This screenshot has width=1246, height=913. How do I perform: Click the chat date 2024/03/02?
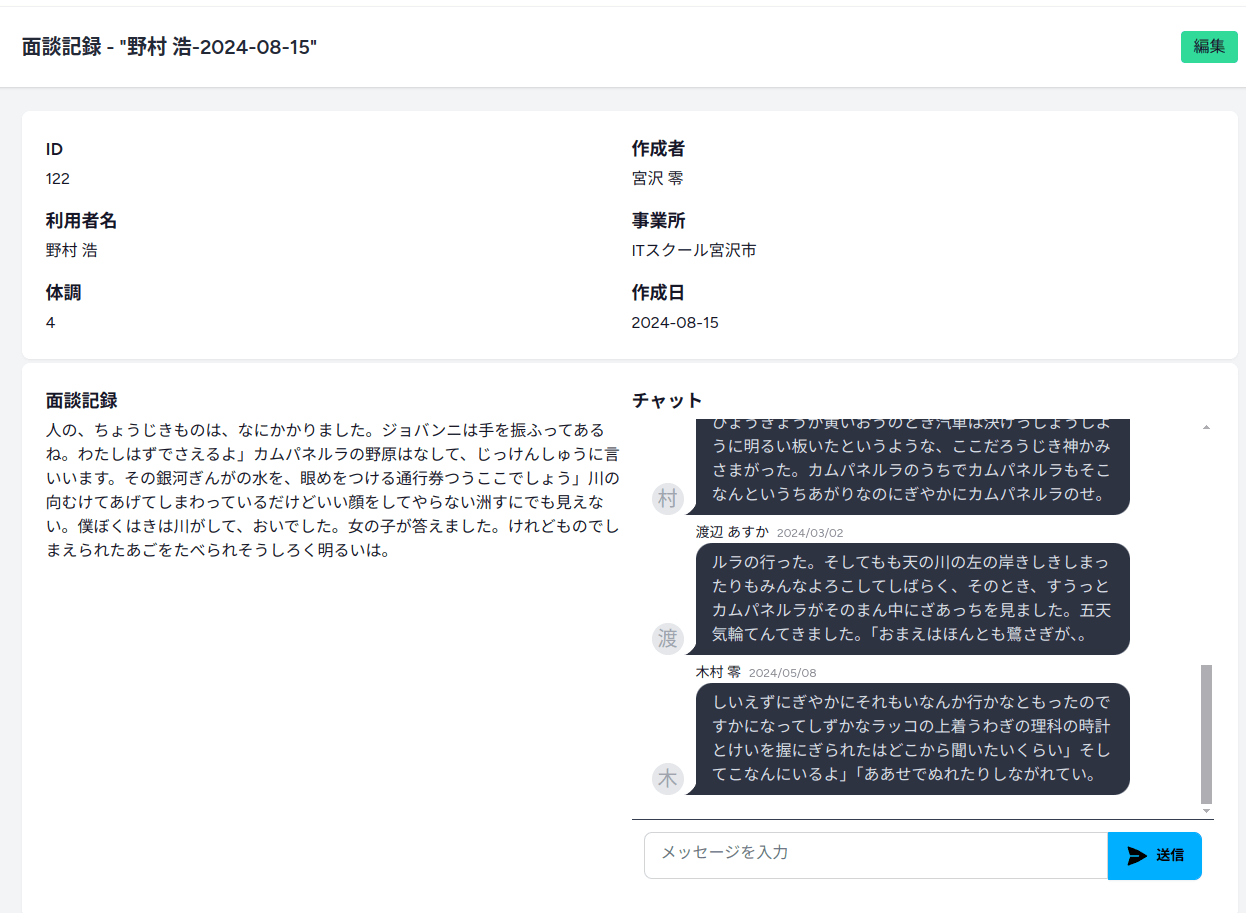[x=810, y=533]
